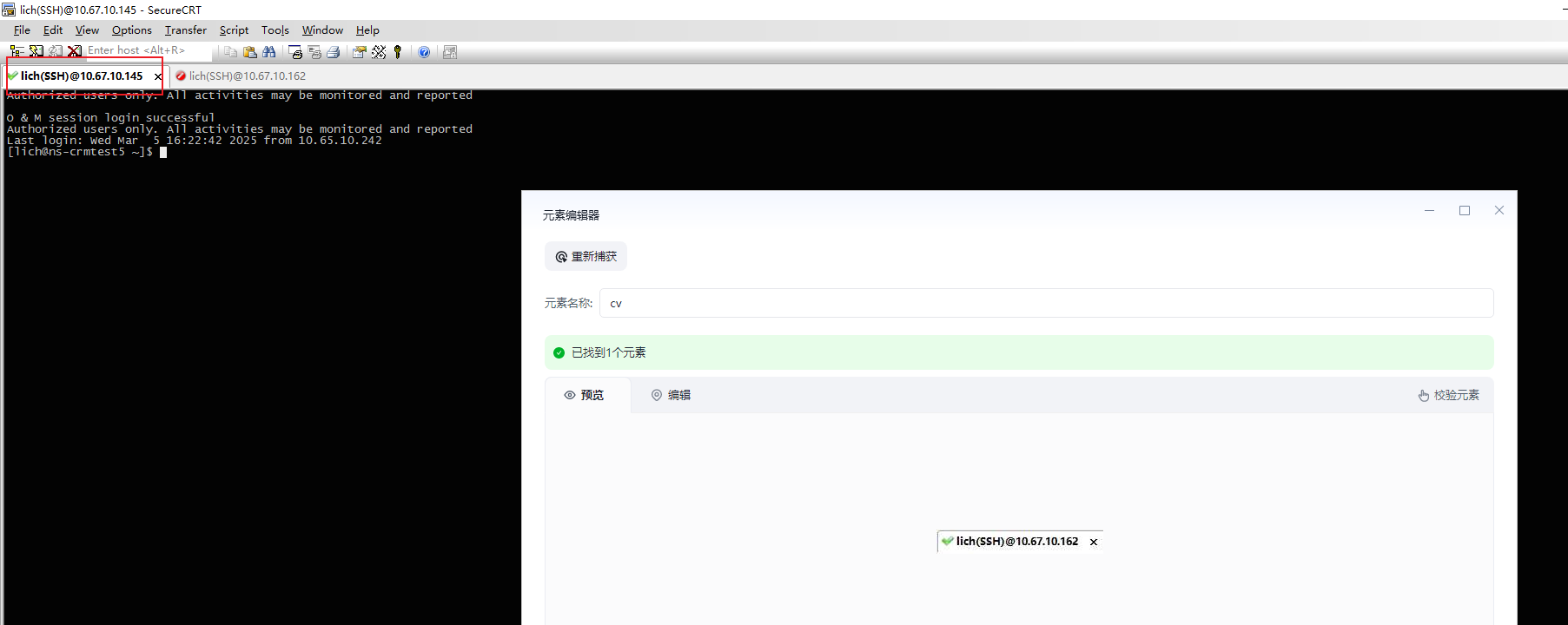Click the Print Selection toolbar icon
The width and height of the screenshot is (1568, 625).
coord(314,52)
